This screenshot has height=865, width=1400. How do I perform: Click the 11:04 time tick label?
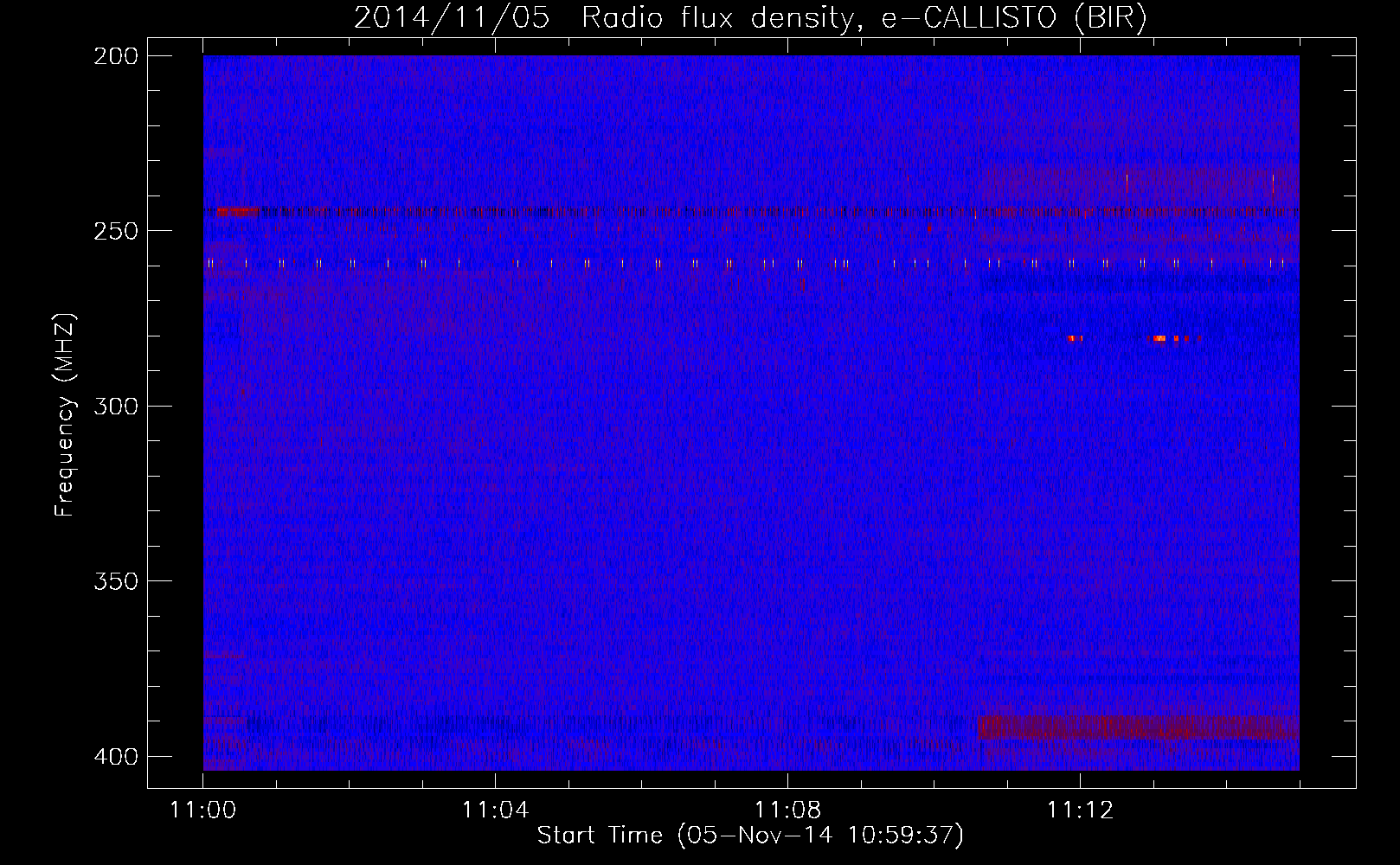(x=495, y=811)
